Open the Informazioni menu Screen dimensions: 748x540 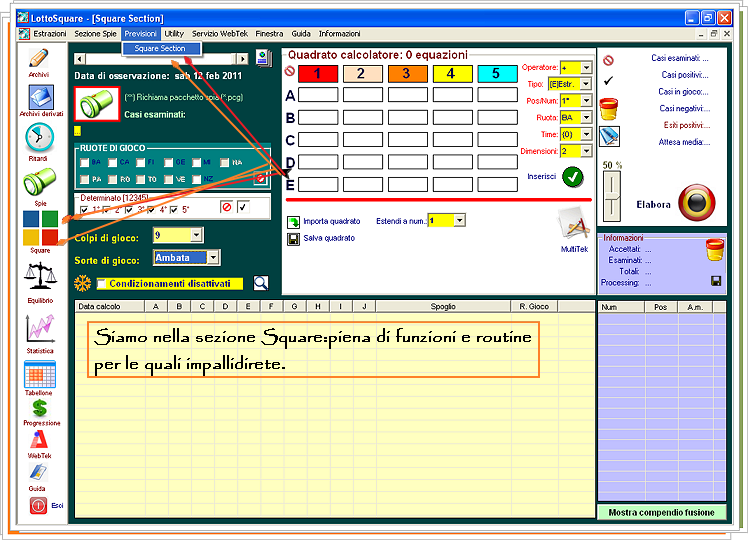[340, 34]
